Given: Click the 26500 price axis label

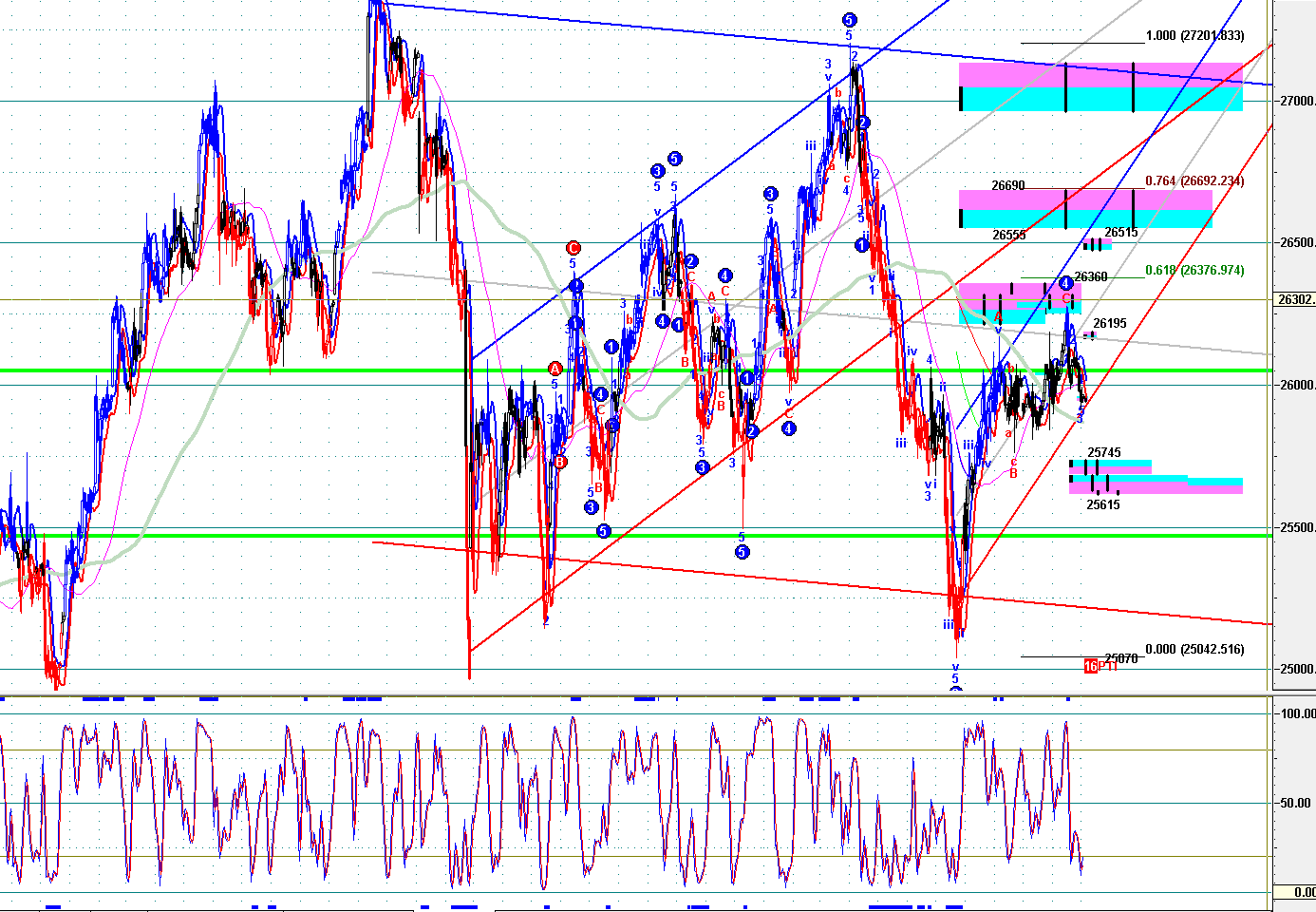Looking at the screenshot, I should click(x=1296, y=242).
